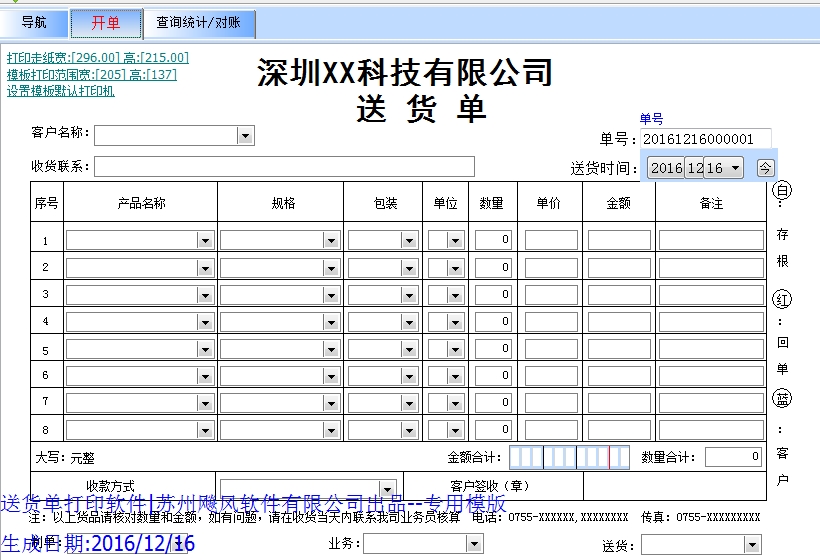Click the 备注 column header

pyautogui.click(x=711, y=203)
